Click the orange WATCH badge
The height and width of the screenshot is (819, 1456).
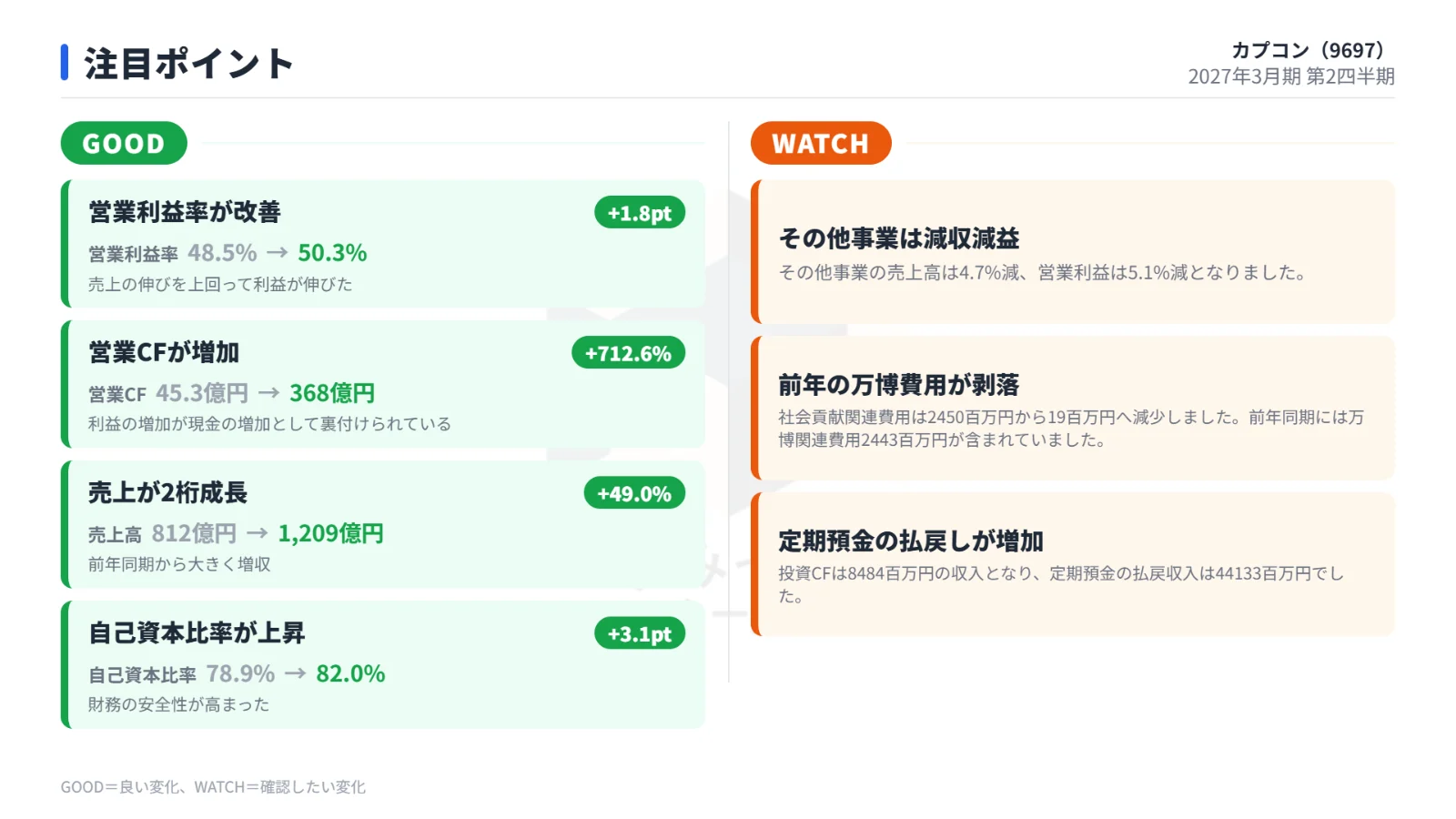coord(821,143)
